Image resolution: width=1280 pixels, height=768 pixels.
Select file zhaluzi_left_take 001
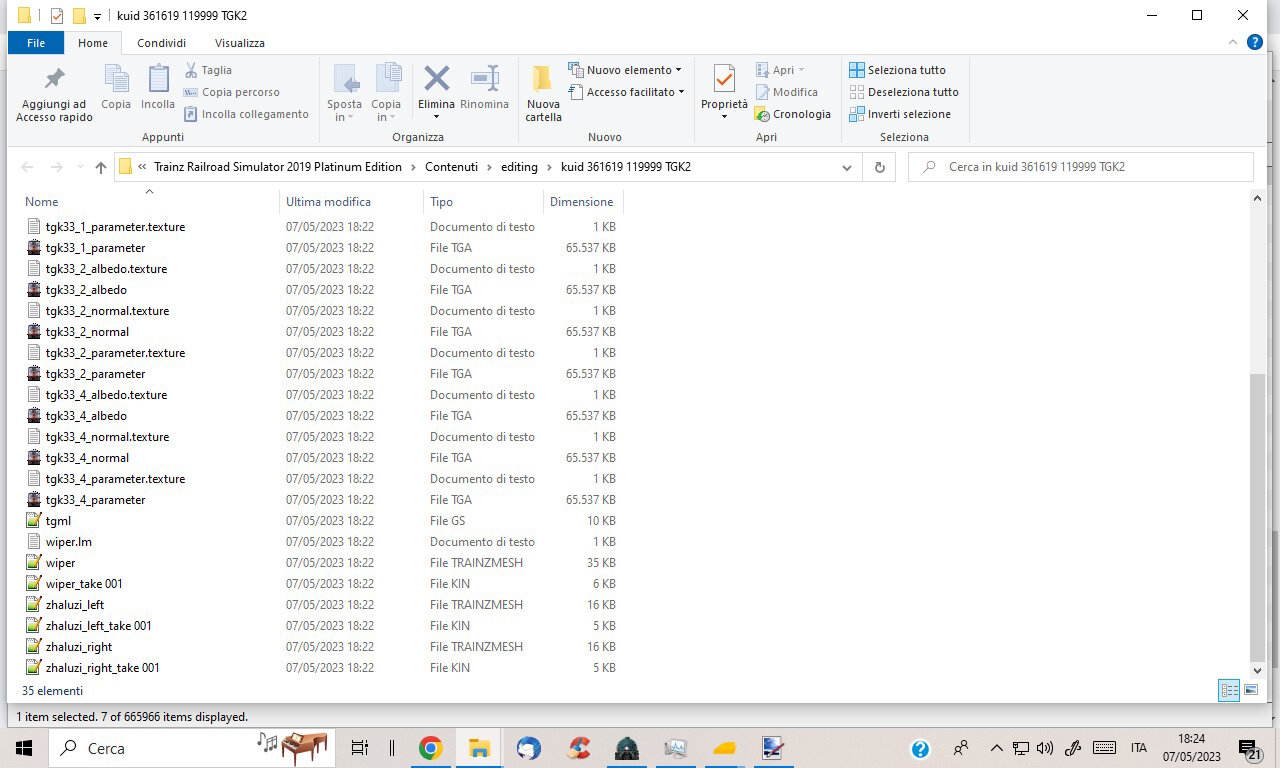click(x=98, y=626)
